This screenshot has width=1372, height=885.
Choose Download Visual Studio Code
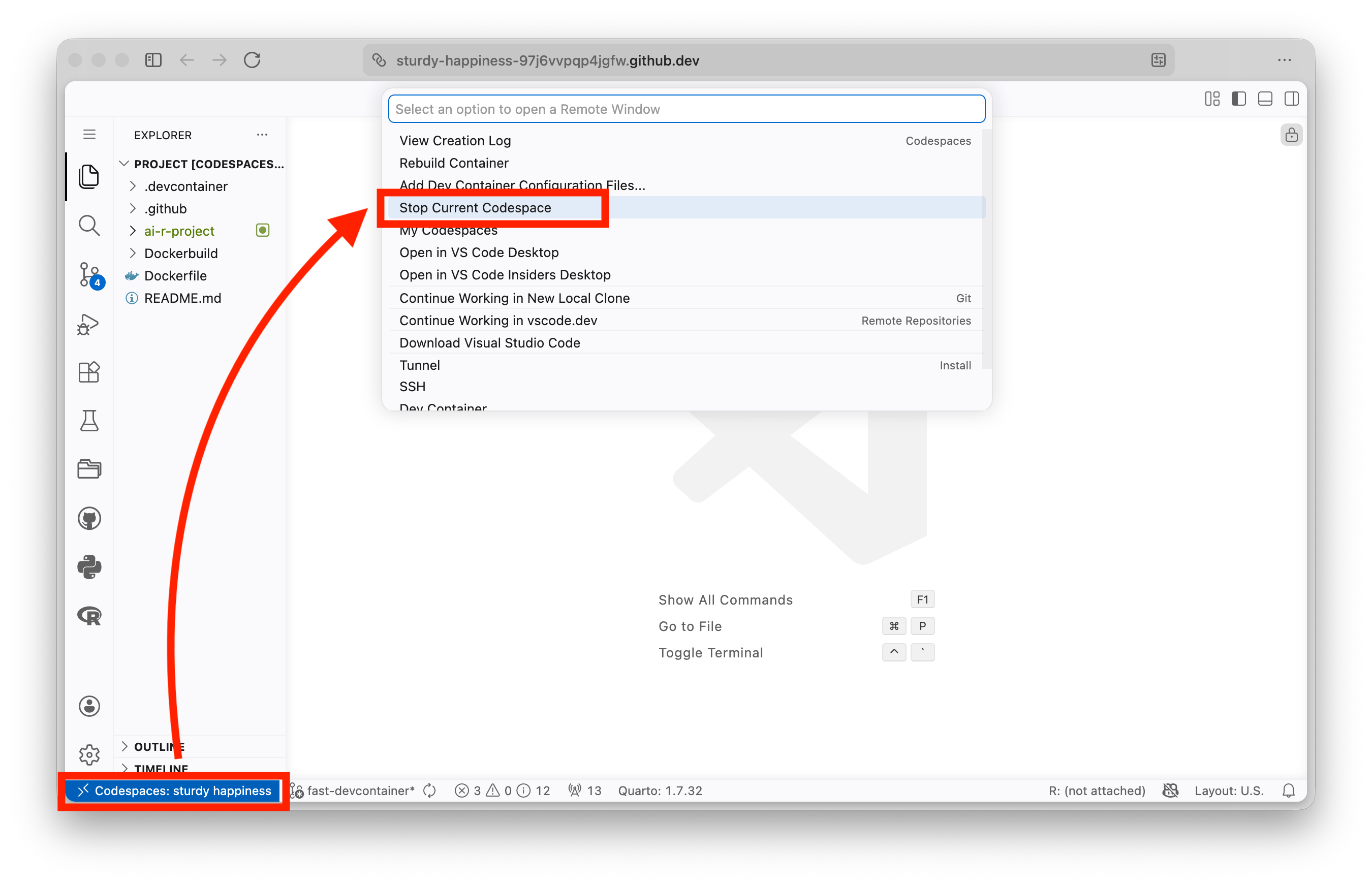point(687,343)
